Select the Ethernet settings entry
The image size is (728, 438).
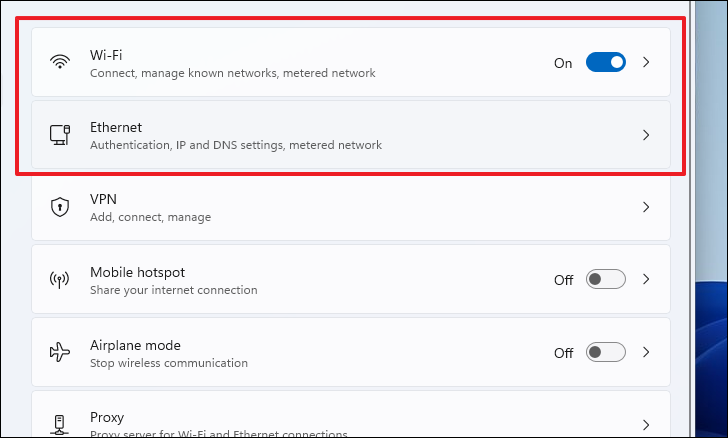point(116,127)
